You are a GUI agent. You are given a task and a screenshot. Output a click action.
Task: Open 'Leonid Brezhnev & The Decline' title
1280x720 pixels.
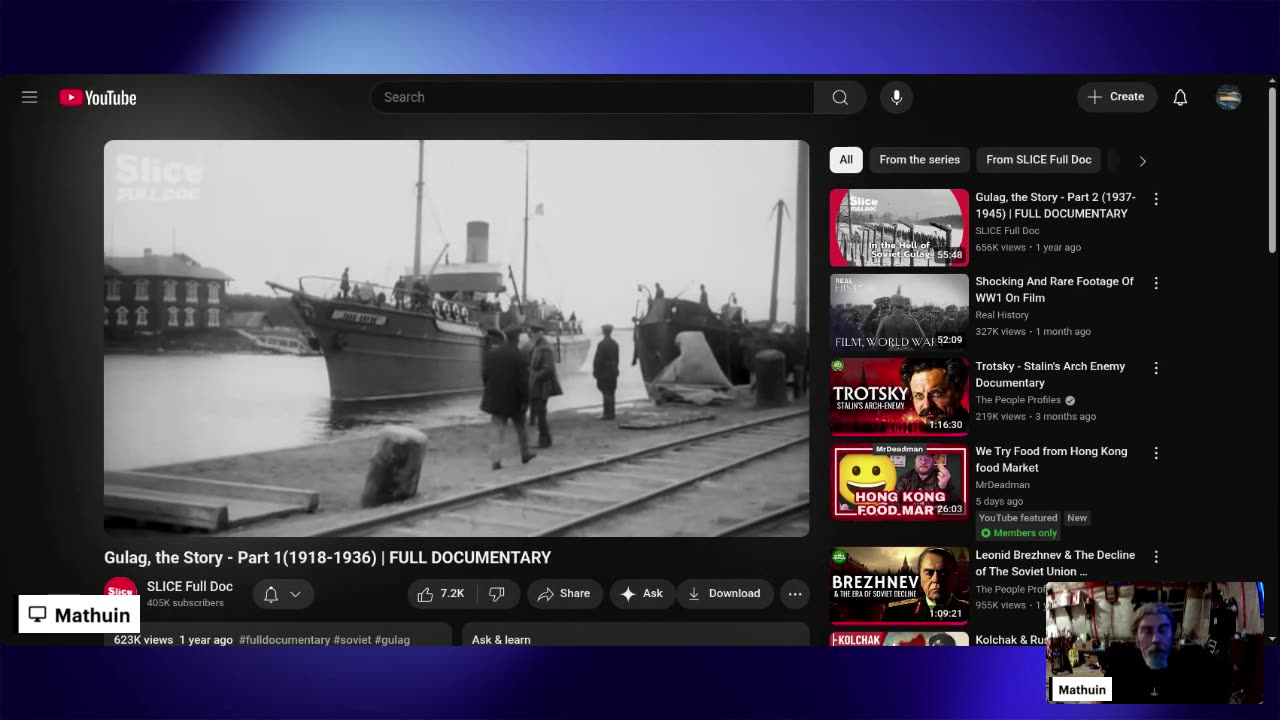click(x=1055, y=563)
